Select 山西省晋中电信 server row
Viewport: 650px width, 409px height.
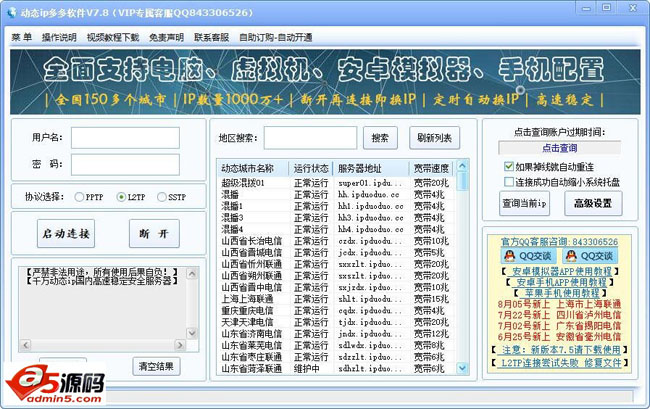pos(337,287)
